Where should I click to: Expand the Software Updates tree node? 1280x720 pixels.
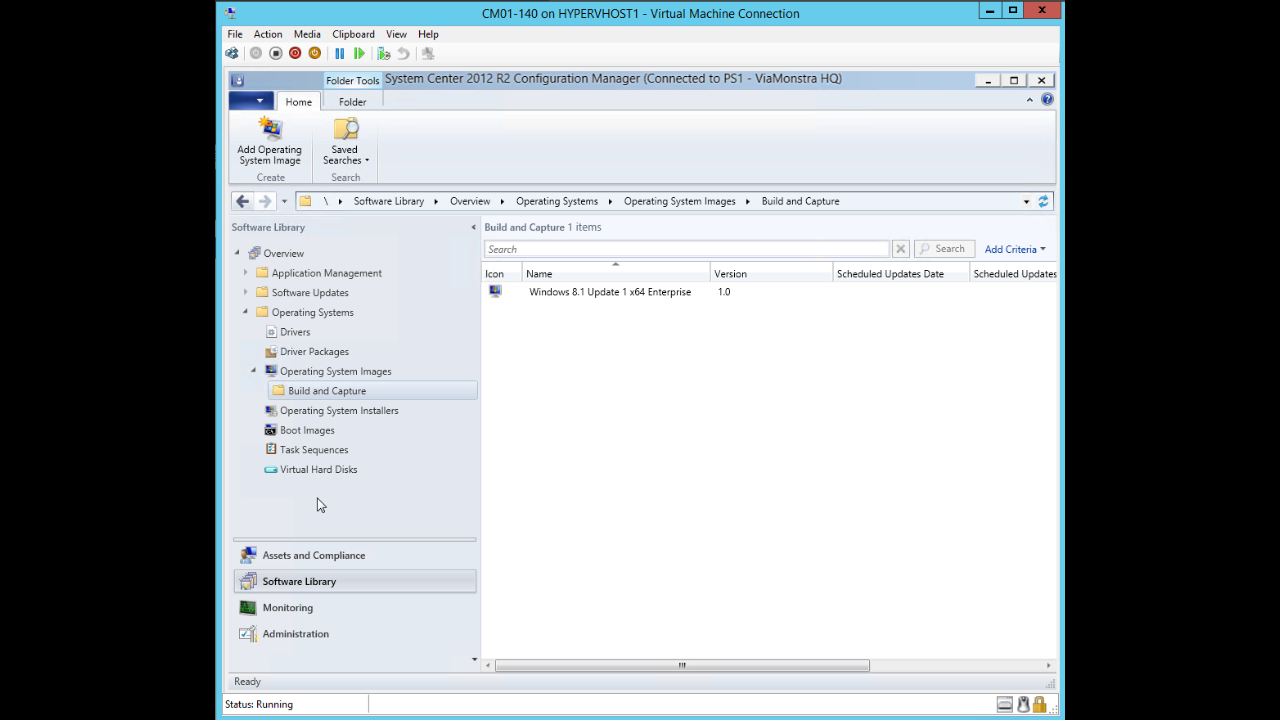pyautogui.click(x=246, y=292)
